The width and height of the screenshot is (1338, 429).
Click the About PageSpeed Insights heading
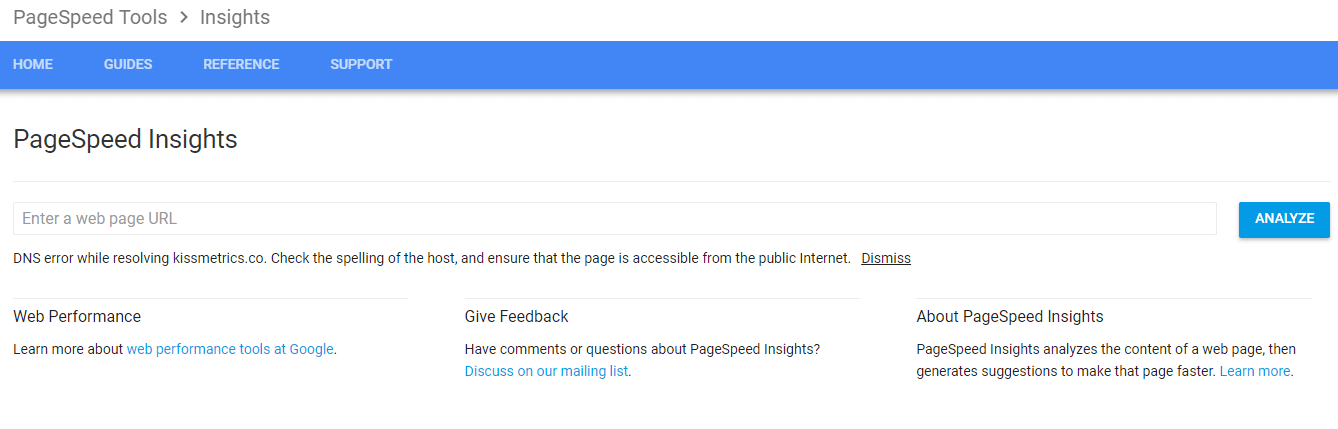(1010, 316)
